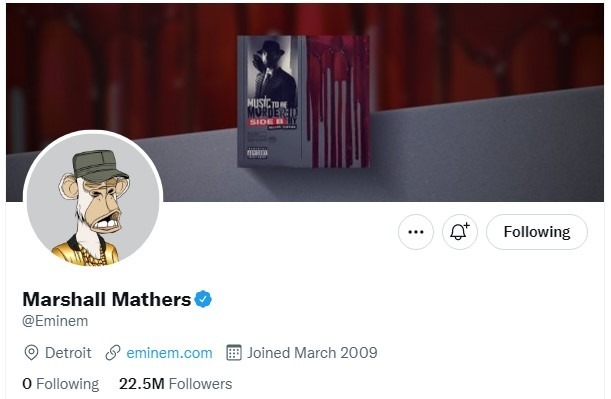Show the 22.5M Followers list

click(x=175, y=384)
